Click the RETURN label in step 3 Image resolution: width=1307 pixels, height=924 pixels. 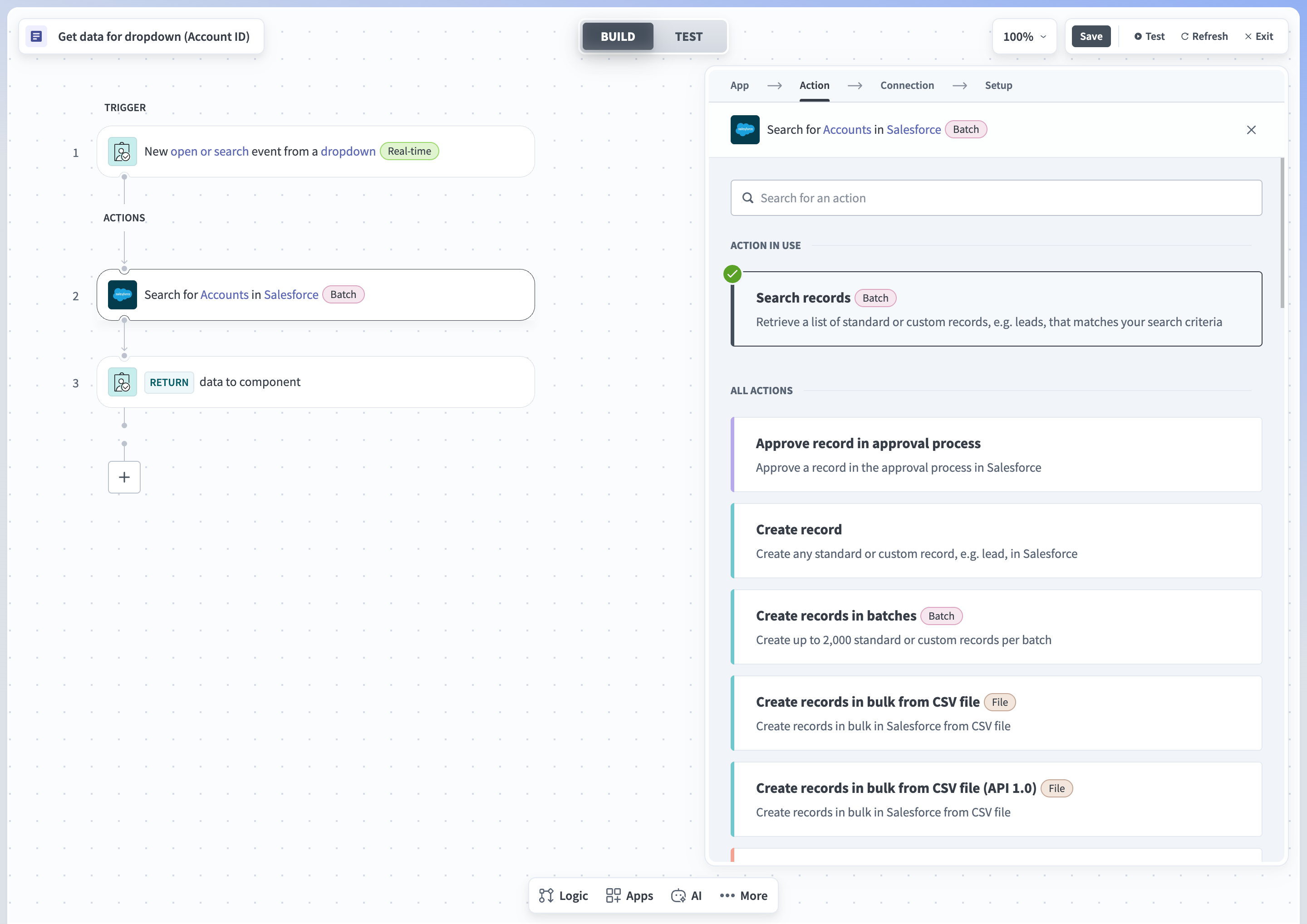pos(169,382)
